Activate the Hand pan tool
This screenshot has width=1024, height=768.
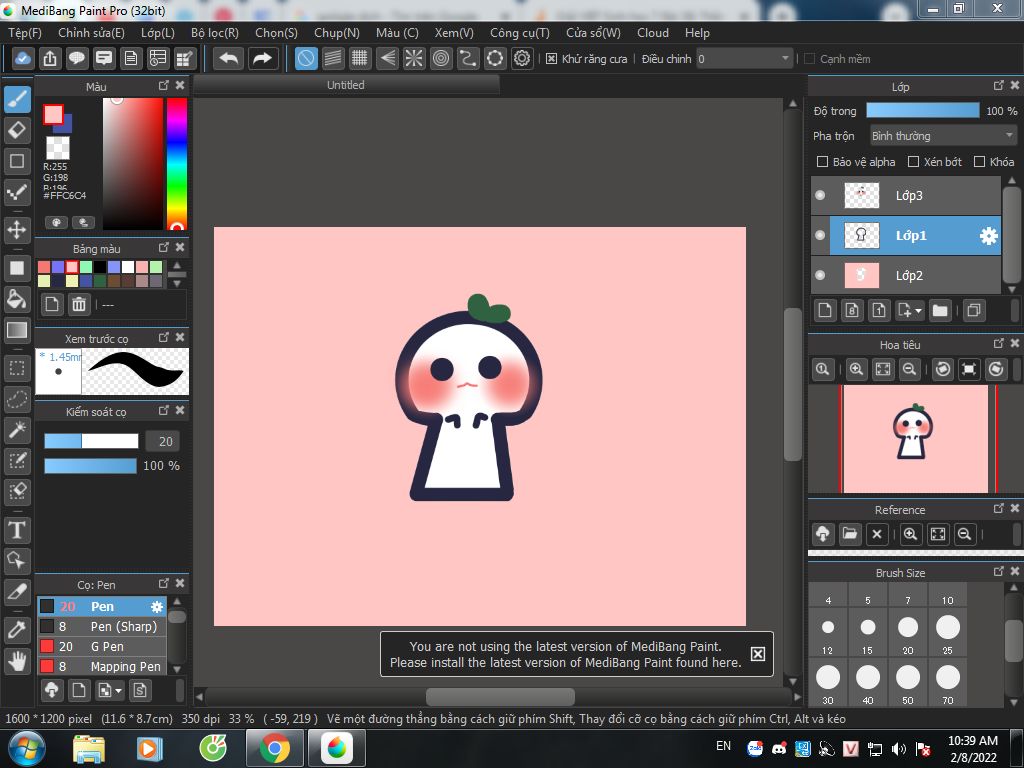pos(18,661)
